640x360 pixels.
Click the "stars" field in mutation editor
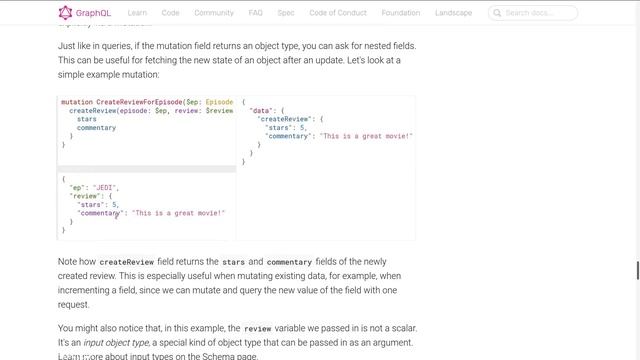point(87,119)
